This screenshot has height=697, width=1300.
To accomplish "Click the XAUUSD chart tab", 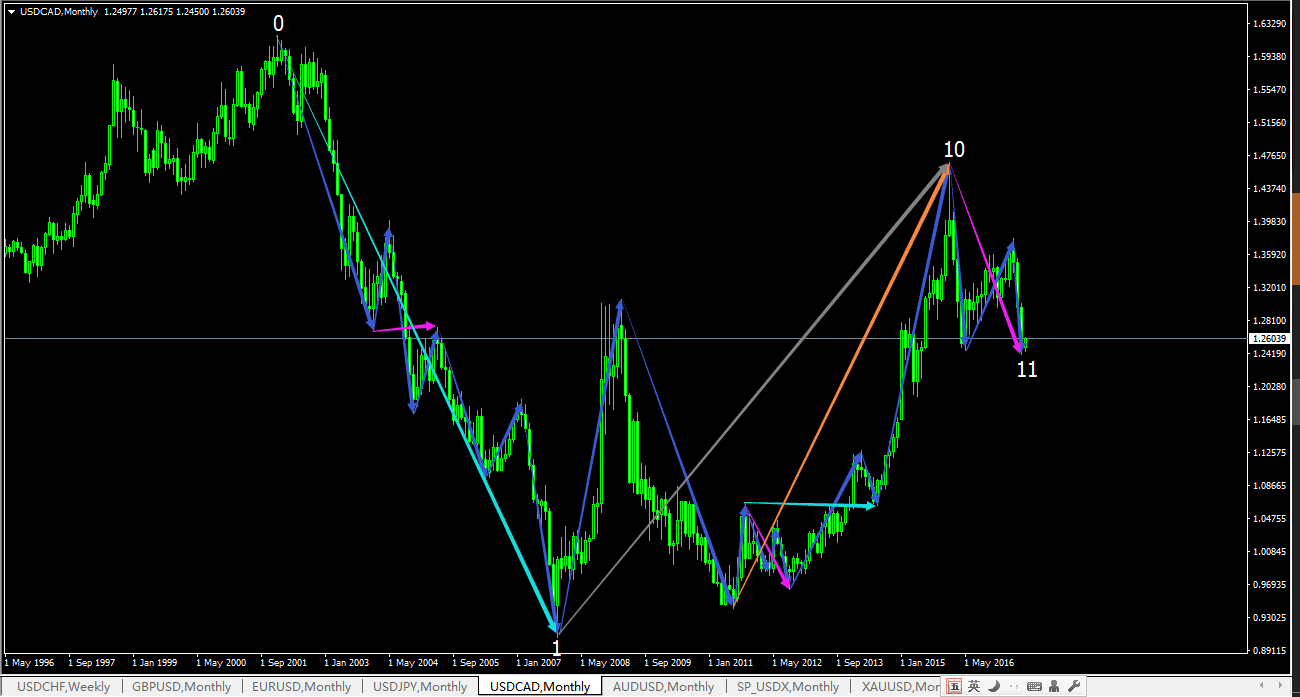I will 896,686.
